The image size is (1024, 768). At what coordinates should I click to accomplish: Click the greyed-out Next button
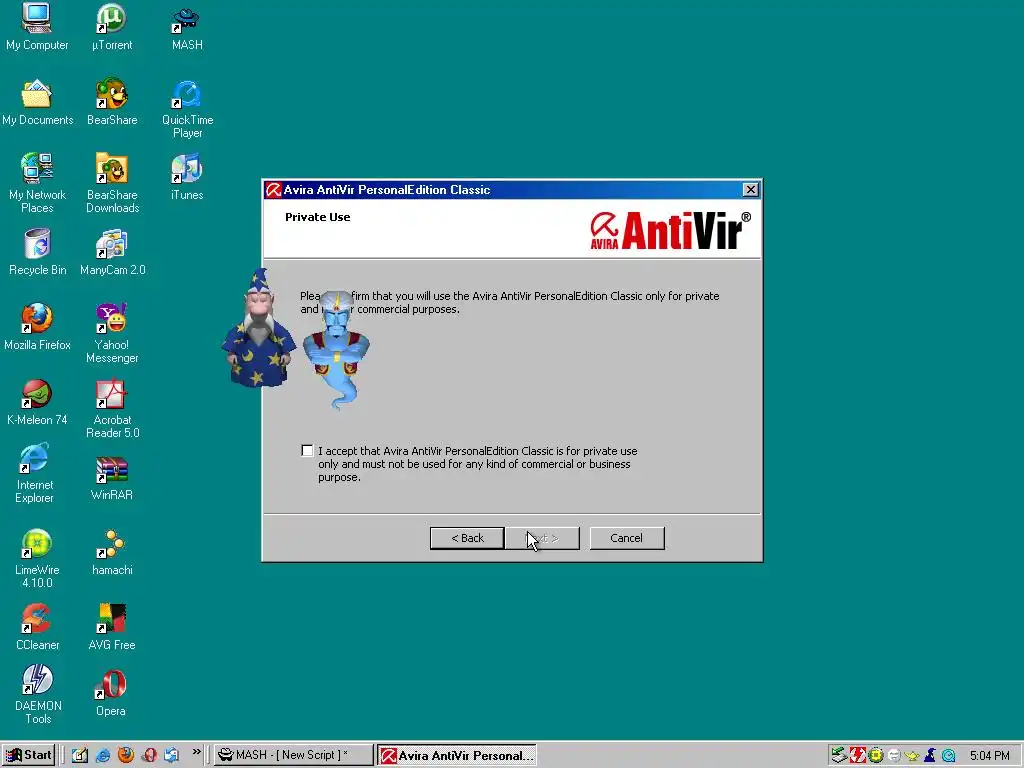(543, 538)
